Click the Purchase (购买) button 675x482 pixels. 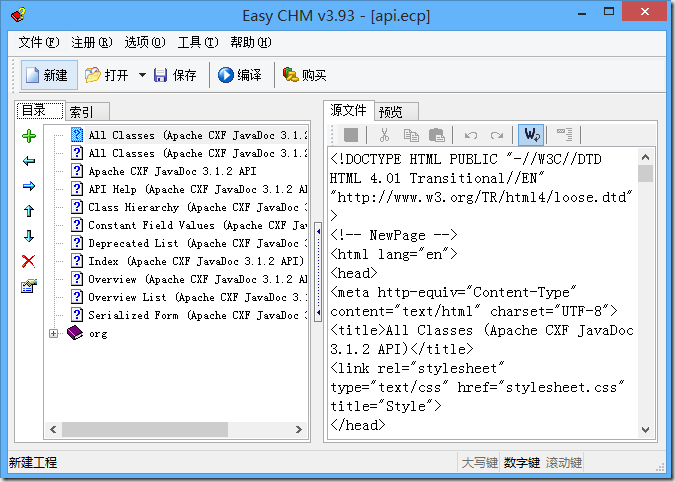tap(304, 75)
